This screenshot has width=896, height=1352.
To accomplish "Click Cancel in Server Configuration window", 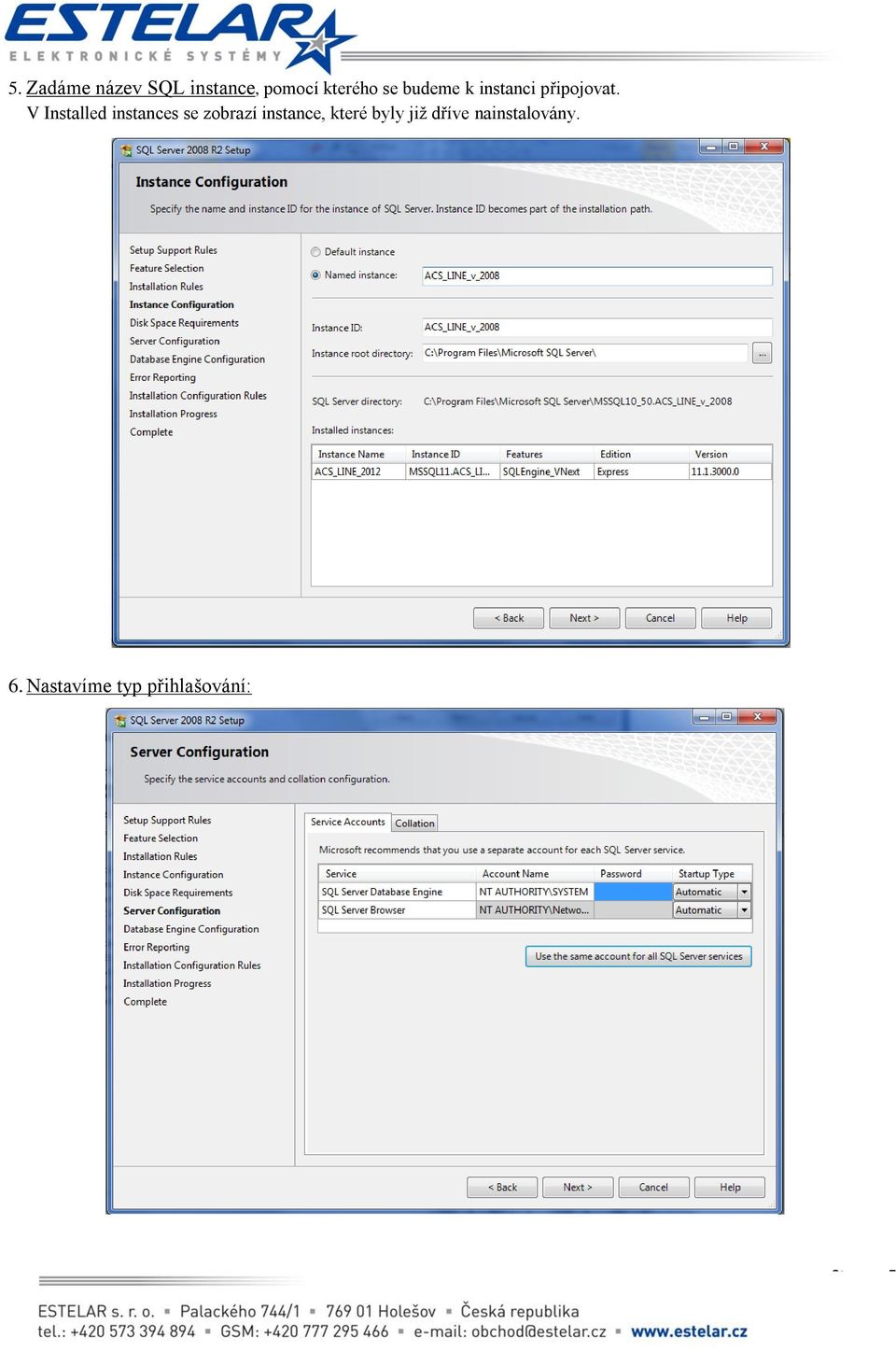I will (x=653, y=1188).
